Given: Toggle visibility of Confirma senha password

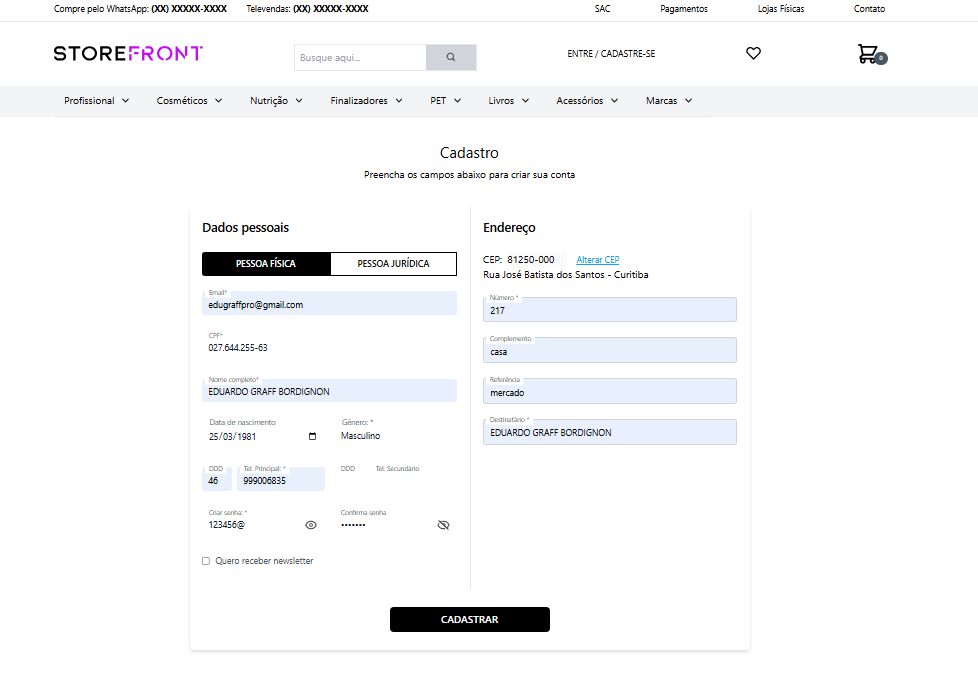Looking at the screenshot, I should coord(444,525).
